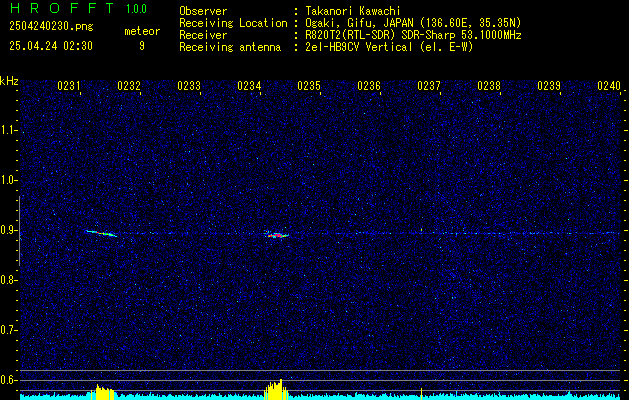
Task: Click the observer name Takanori Kawachi
Action: (353, 11)
